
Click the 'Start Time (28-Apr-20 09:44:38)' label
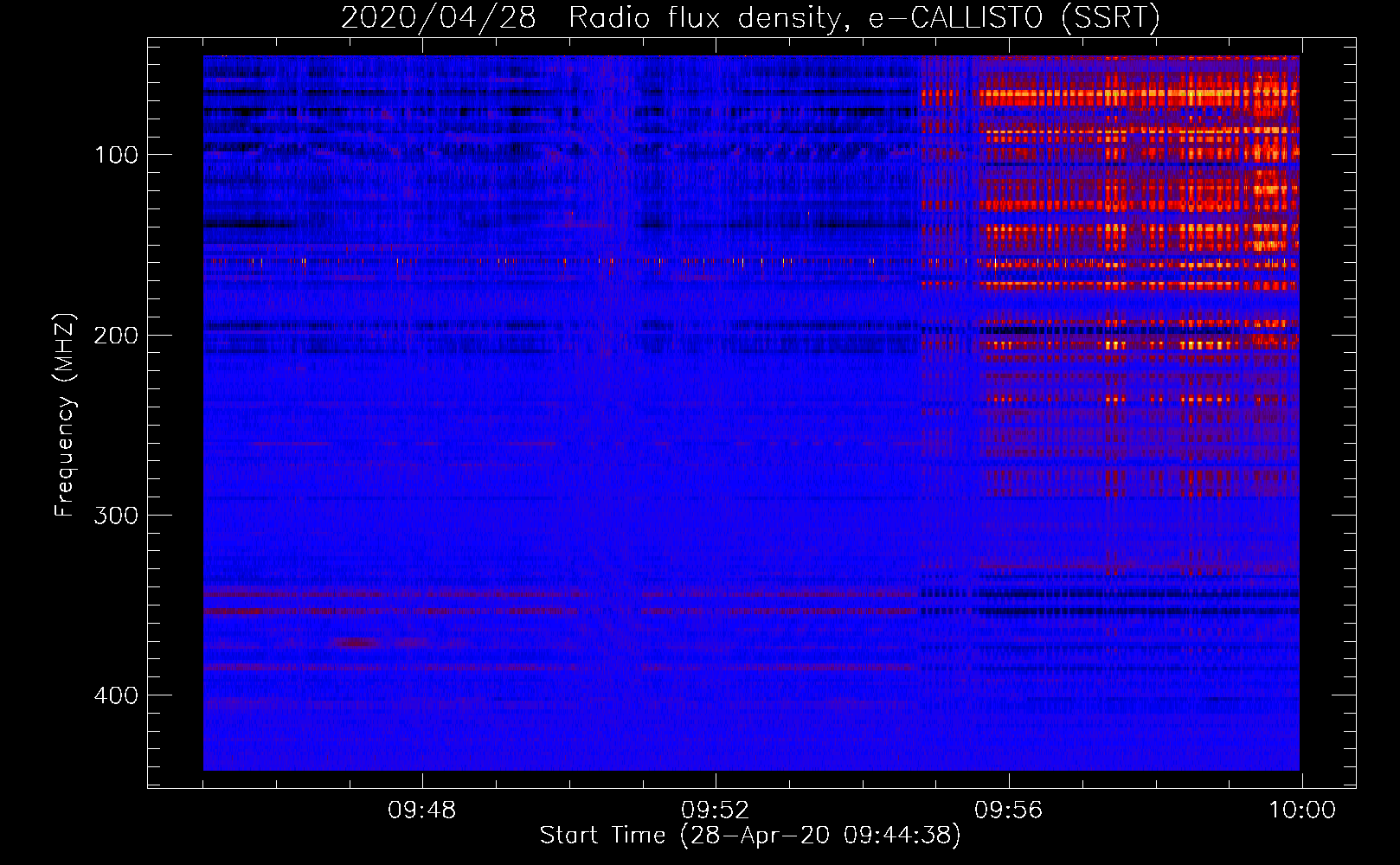(750, 836)
